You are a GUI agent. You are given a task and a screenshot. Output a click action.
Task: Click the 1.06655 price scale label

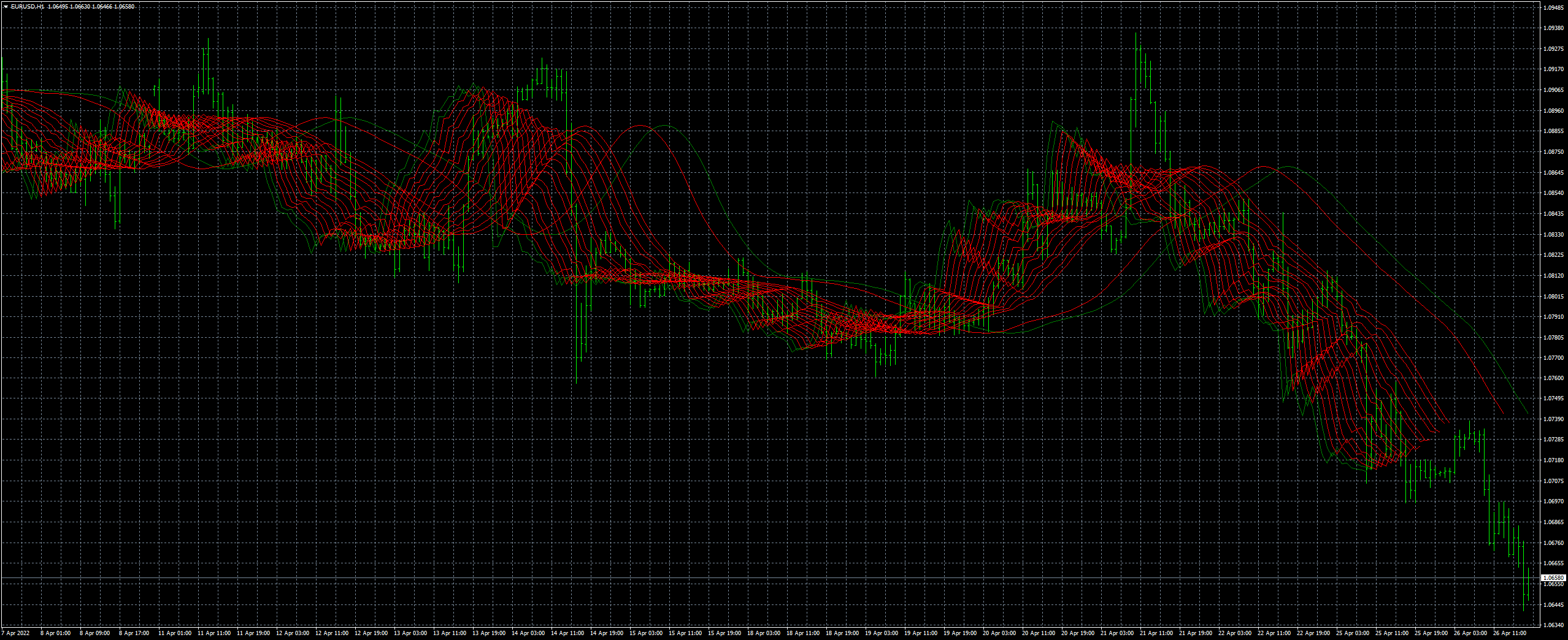click(x=1553, y=563)
